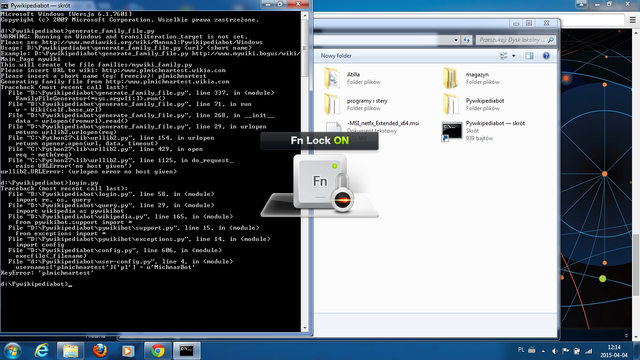
Task: Change view with the Explorer view icon
Action: (504, 56)
